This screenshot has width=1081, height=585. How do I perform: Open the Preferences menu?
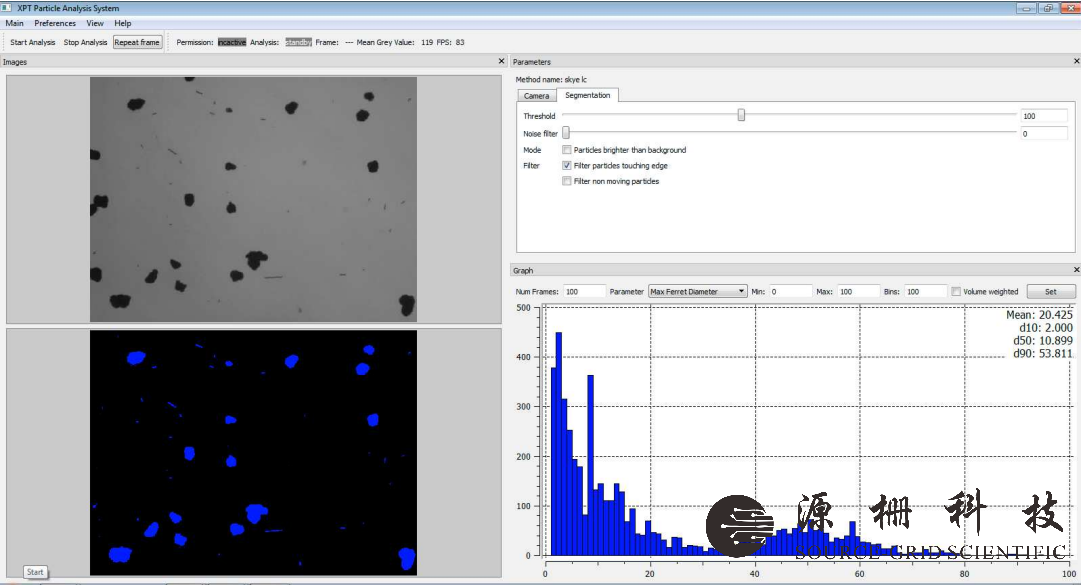pos(55,23)
